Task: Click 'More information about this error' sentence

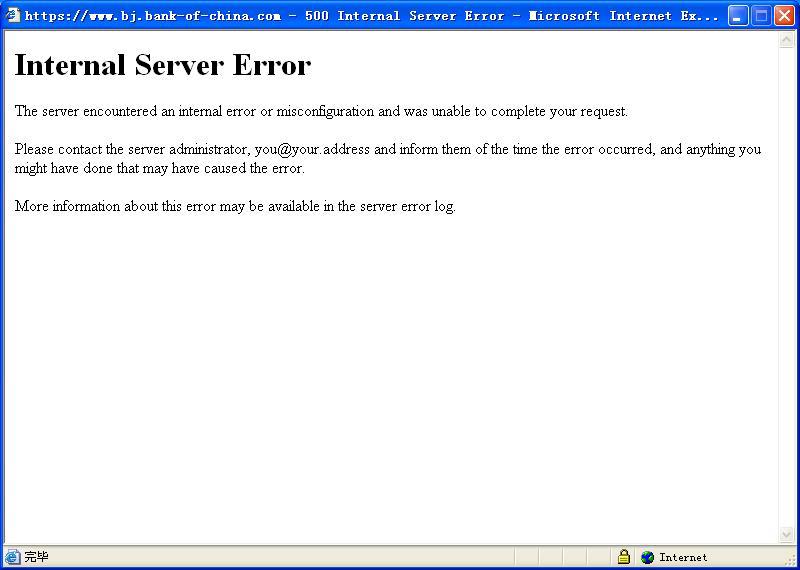Action: pos(235,206)
